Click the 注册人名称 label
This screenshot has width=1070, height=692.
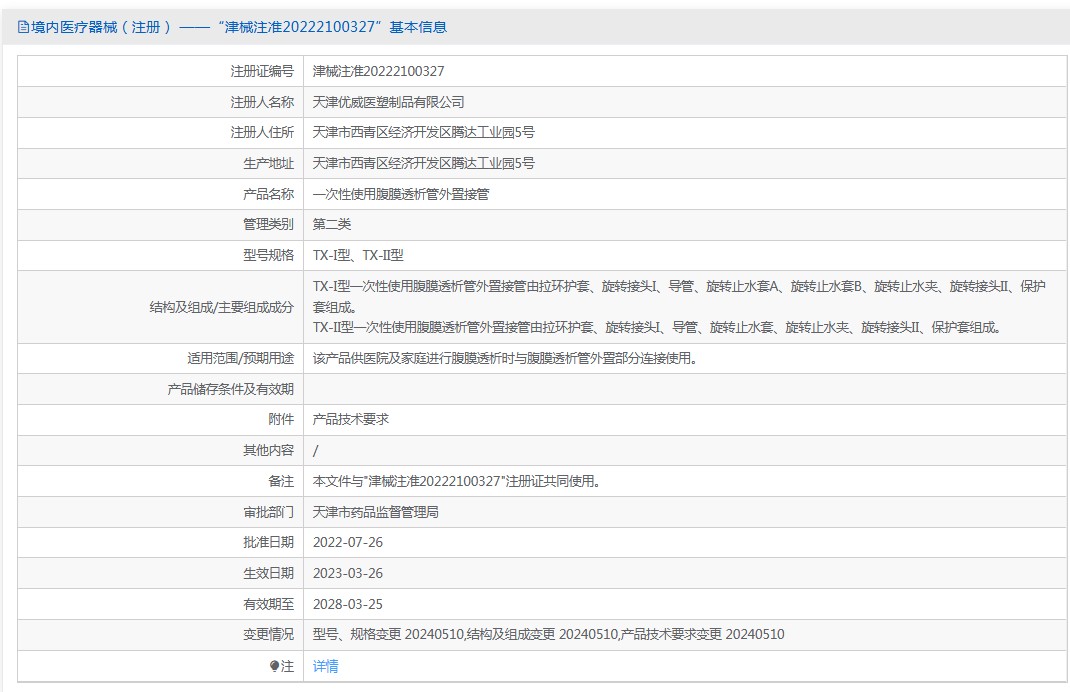262,102
